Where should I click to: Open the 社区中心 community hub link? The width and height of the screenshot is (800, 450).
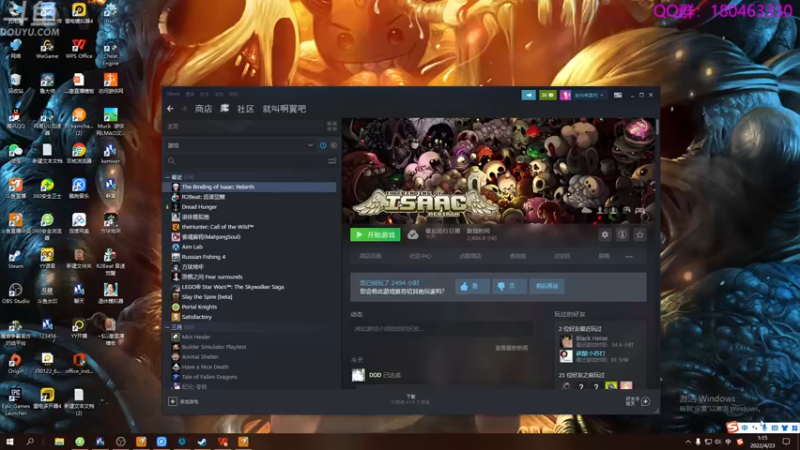420,256
